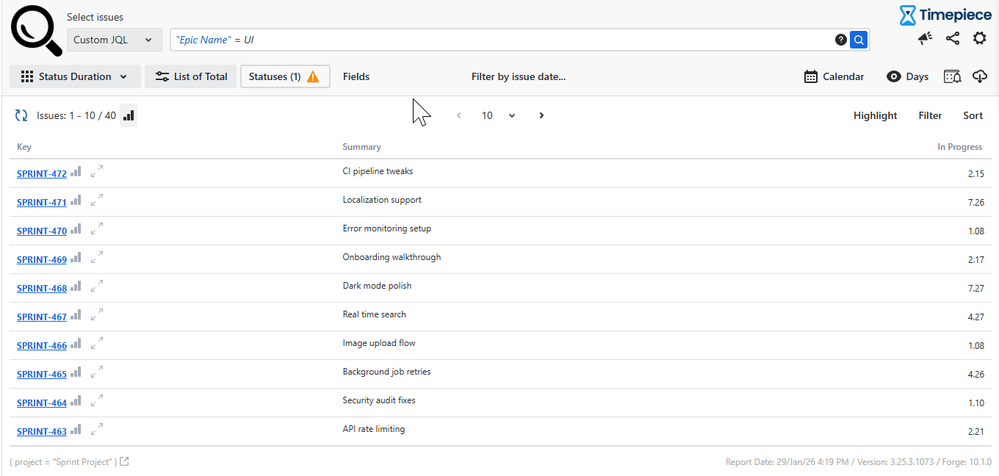This screenshot has width=999, height=476.
Task: Show bar chart for SPRINT-470
Action: [x=76, y=229]
